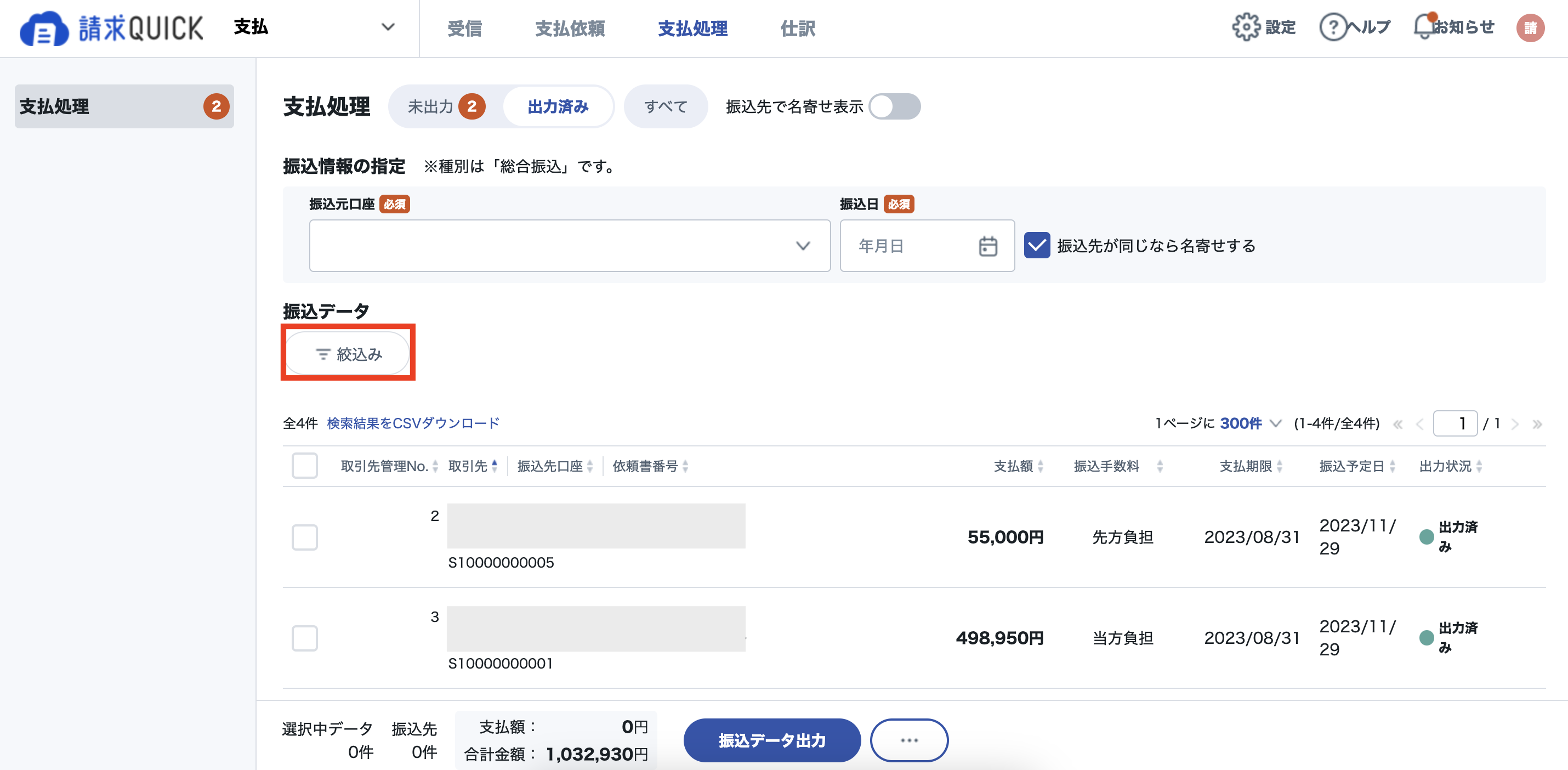Go to the last page arrow

(1537, 424)
